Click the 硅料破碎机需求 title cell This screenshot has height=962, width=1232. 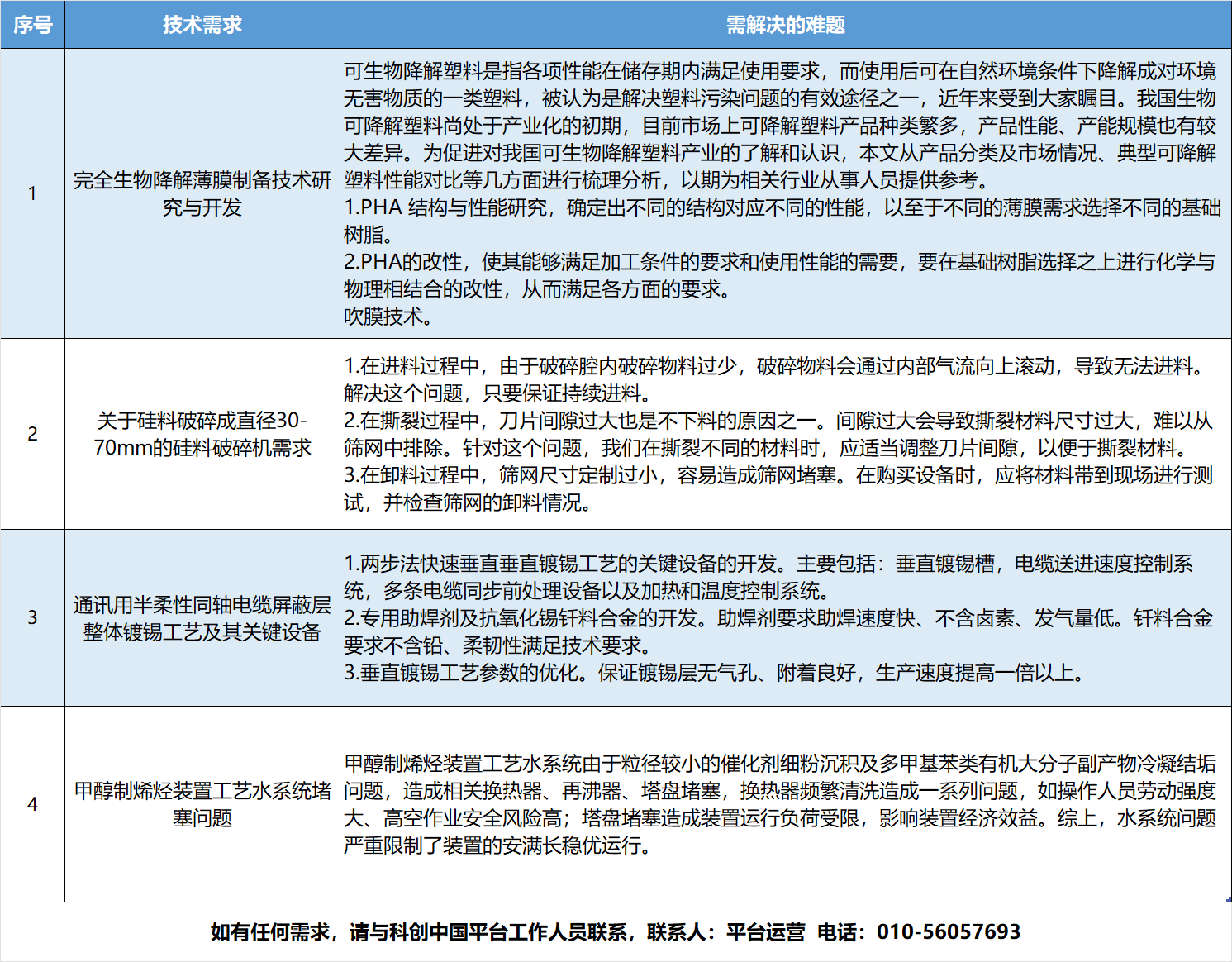click(201, 436)
